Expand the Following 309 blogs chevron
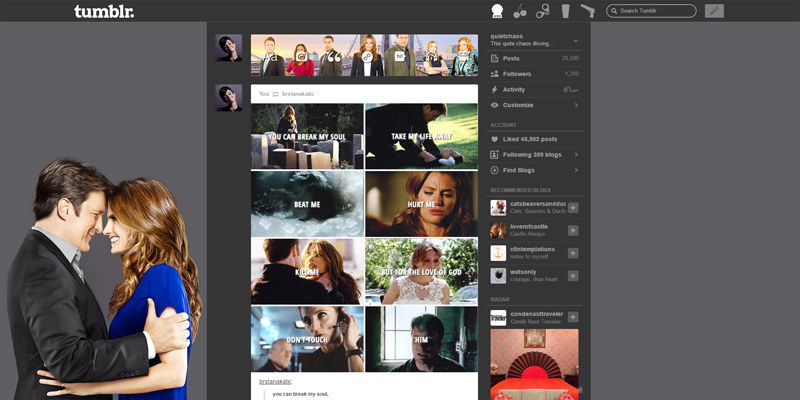The height and width of the screenshot is (400, 800). click(x=576, y=155)
